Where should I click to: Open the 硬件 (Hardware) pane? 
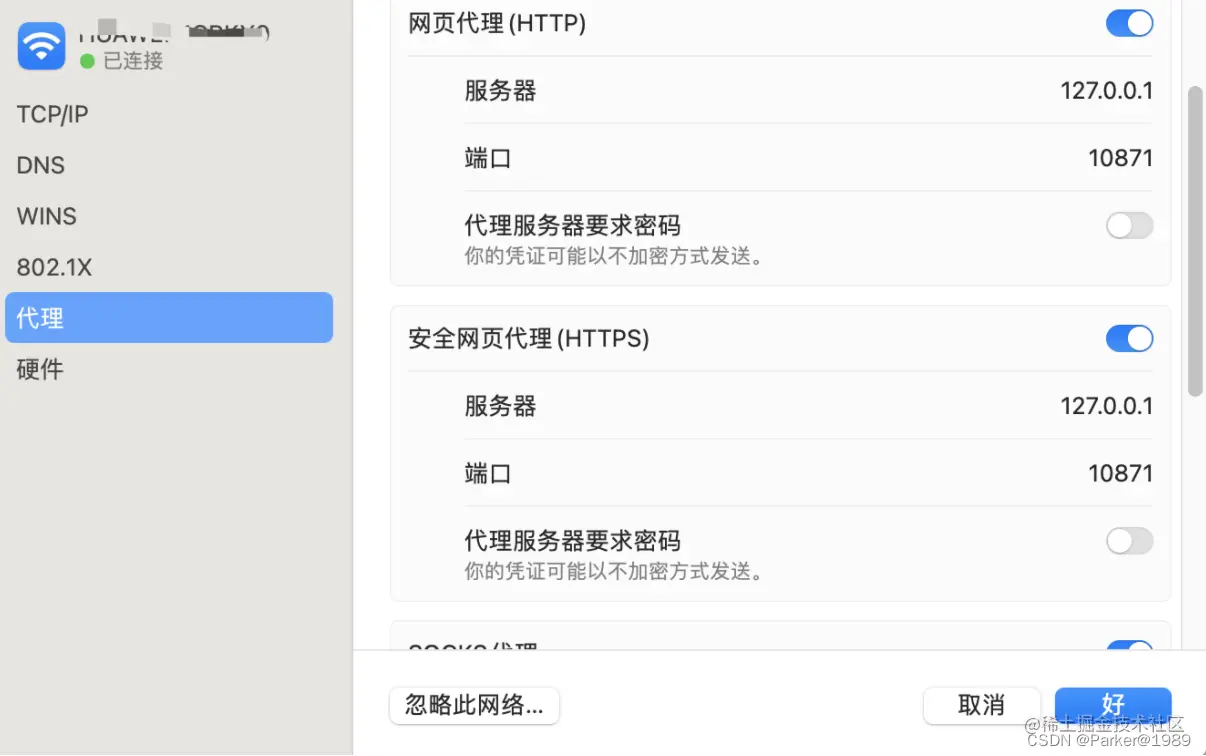40,369
